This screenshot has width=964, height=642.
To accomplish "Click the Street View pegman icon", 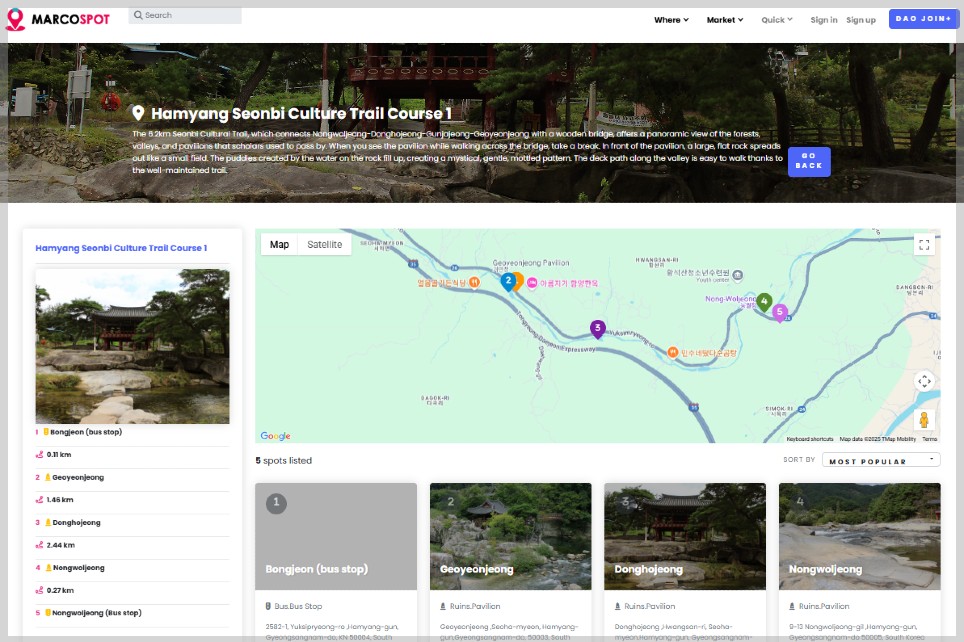I will [924, 420].
